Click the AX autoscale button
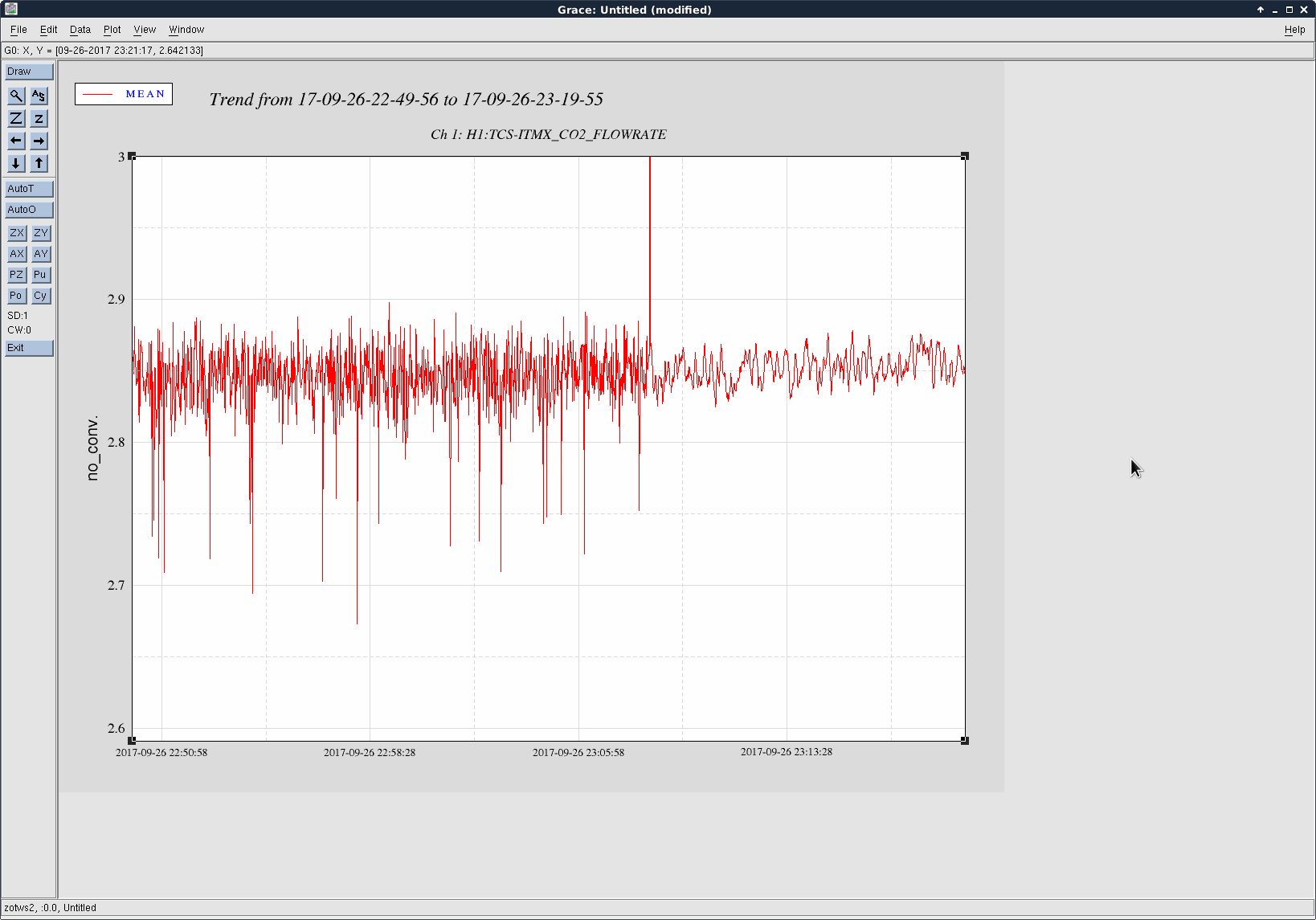 coord(17,254)
